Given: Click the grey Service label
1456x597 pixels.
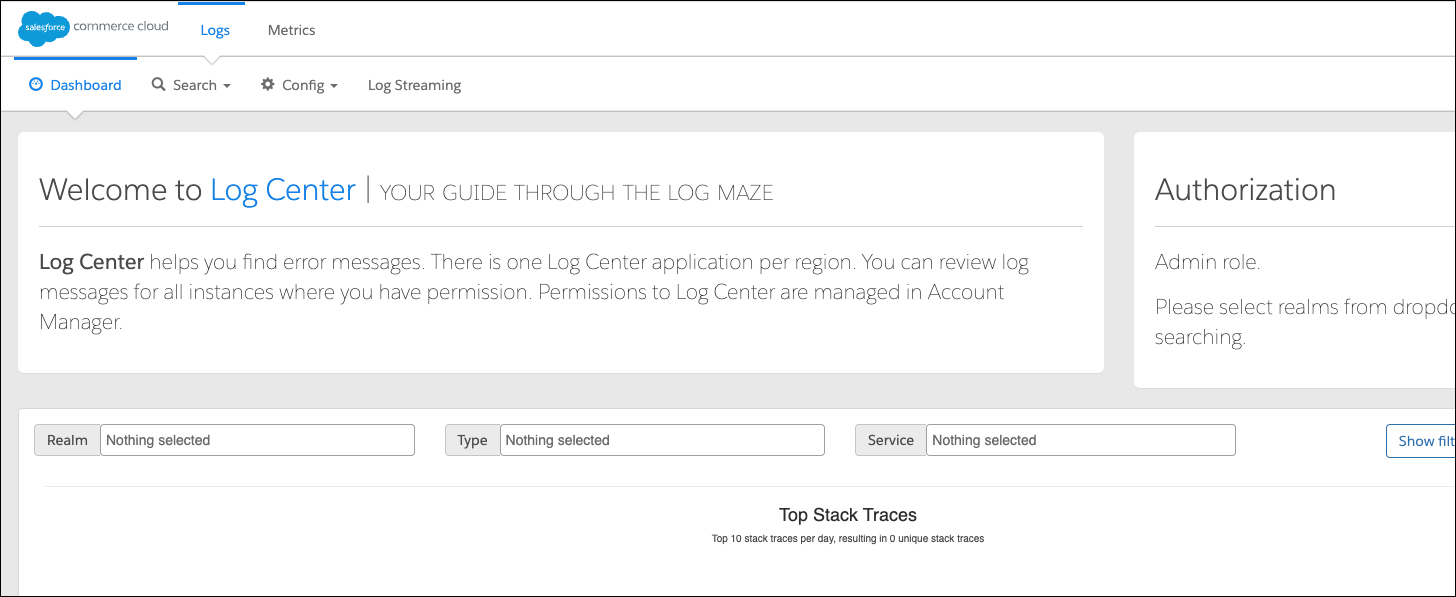Looking at the screenshot, I should pyautogui.click(x=890, y=440).
